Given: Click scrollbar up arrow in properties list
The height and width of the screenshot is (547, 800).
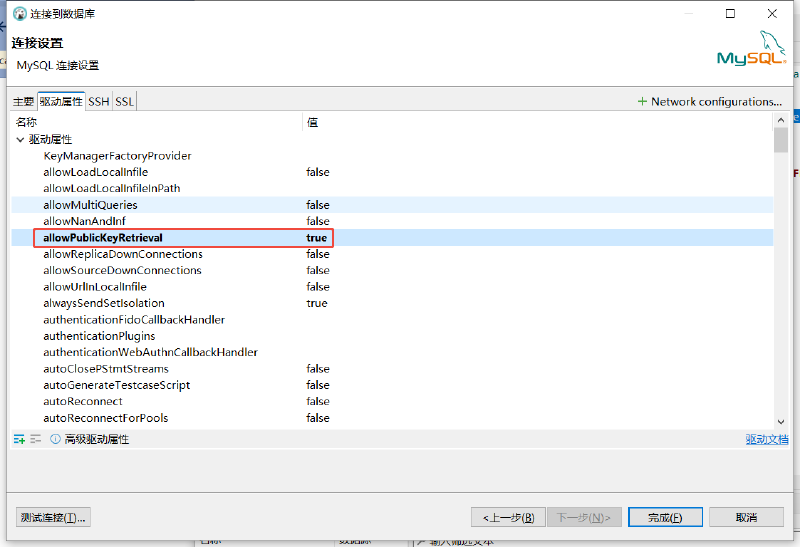Looking at the screenshot, I should pyautogui.click(x=781, y=121).
